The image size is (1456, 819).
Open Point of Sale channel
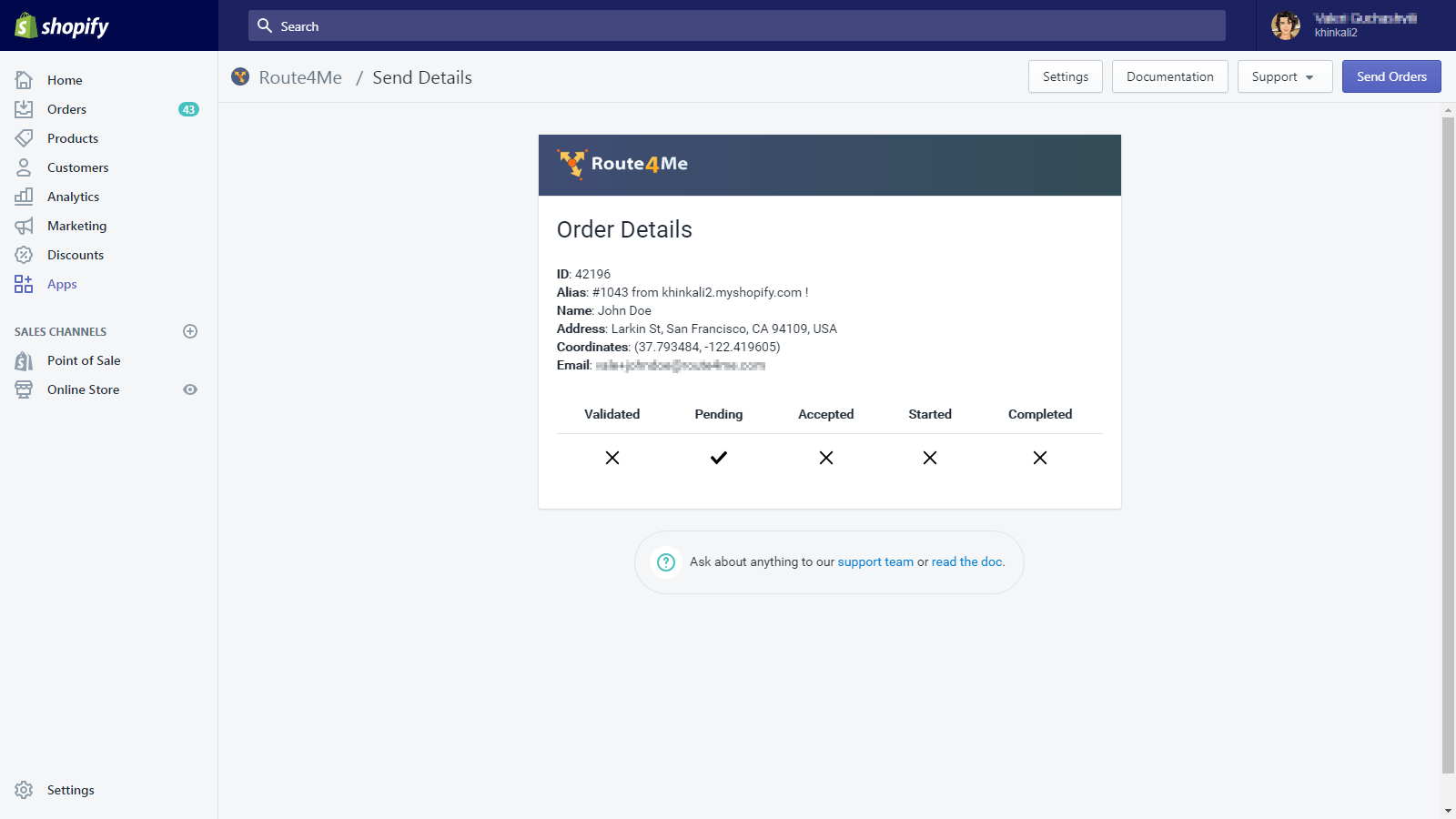[84, 360]
